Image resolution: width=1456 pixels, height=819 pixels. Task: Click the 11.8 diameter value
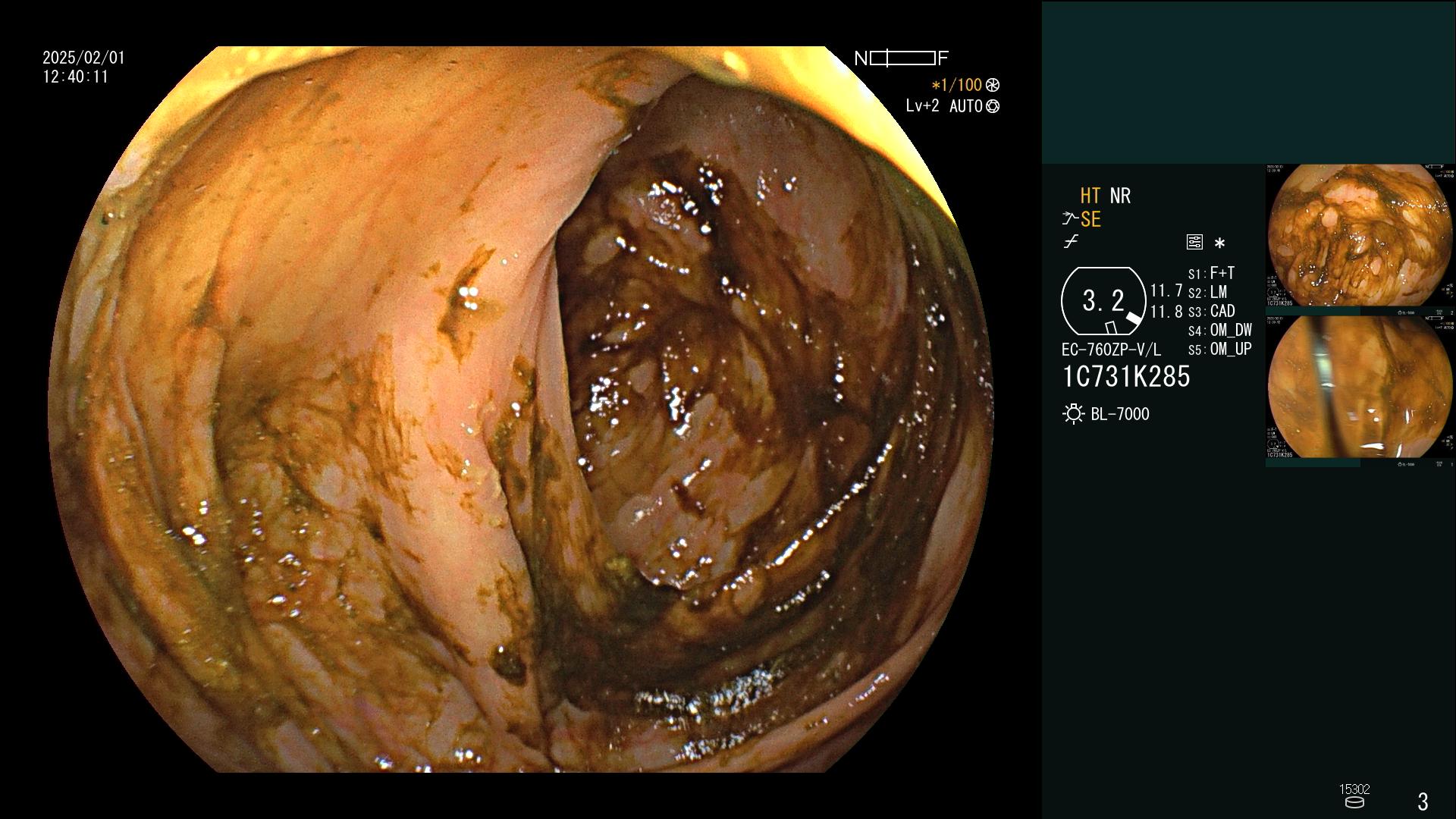point(1166,312)
